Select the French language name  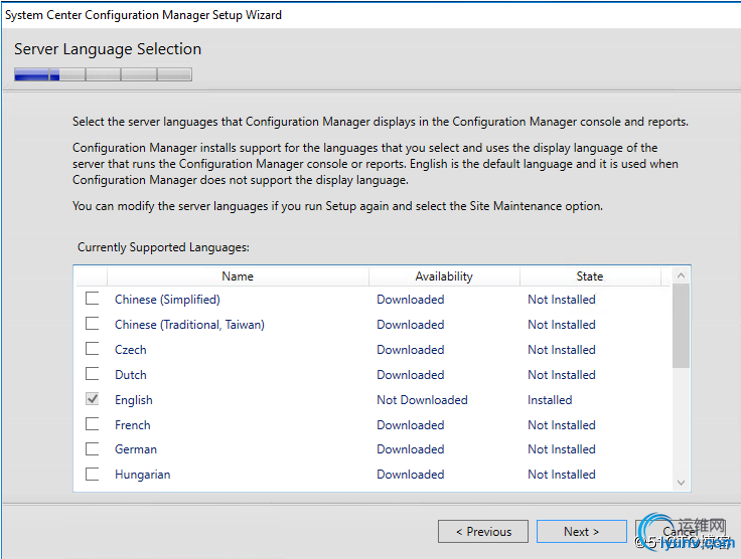[132, 425]
